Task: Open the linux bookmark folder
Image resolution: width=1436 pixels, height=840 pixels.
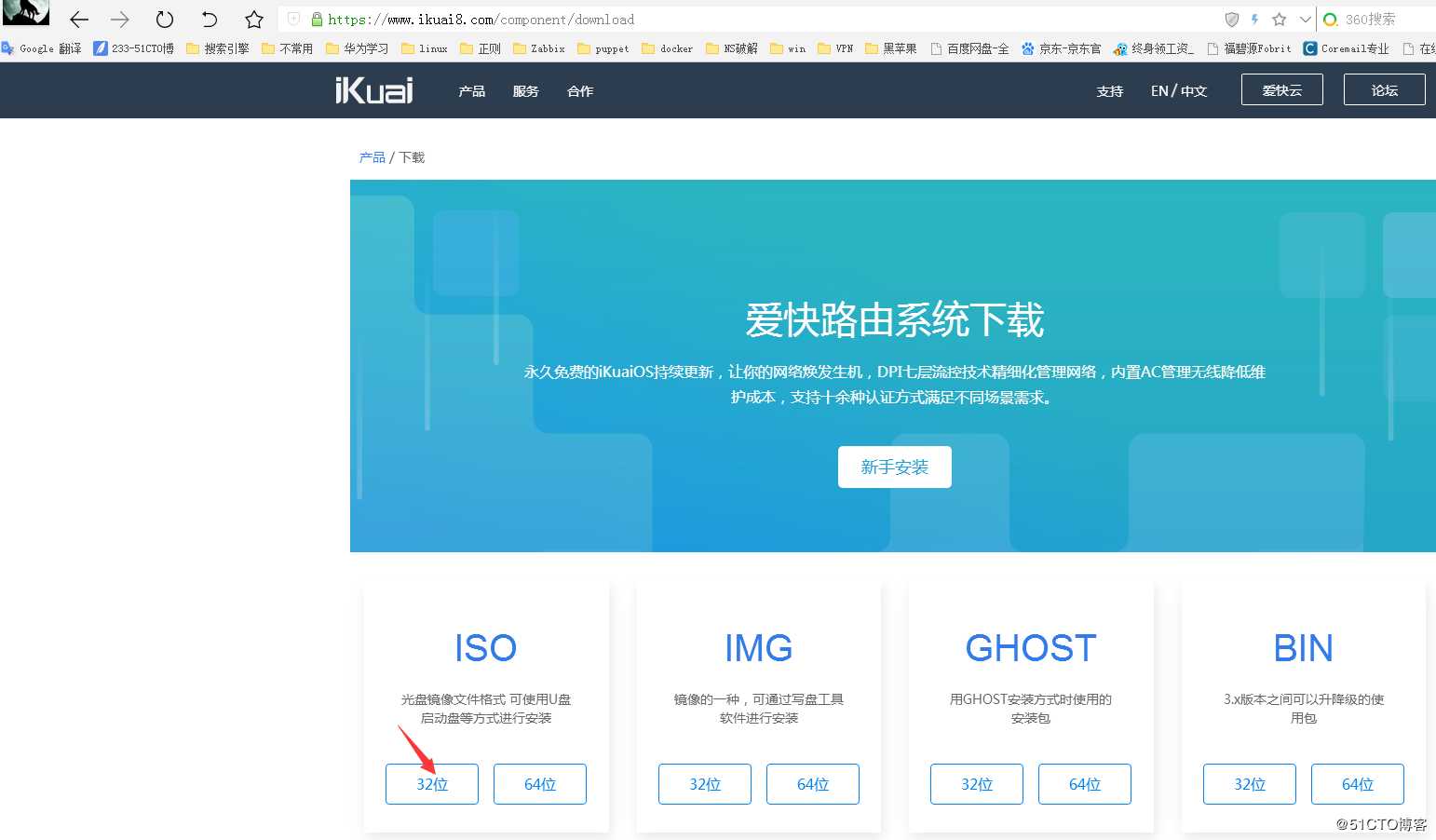Action: [425, 48]
